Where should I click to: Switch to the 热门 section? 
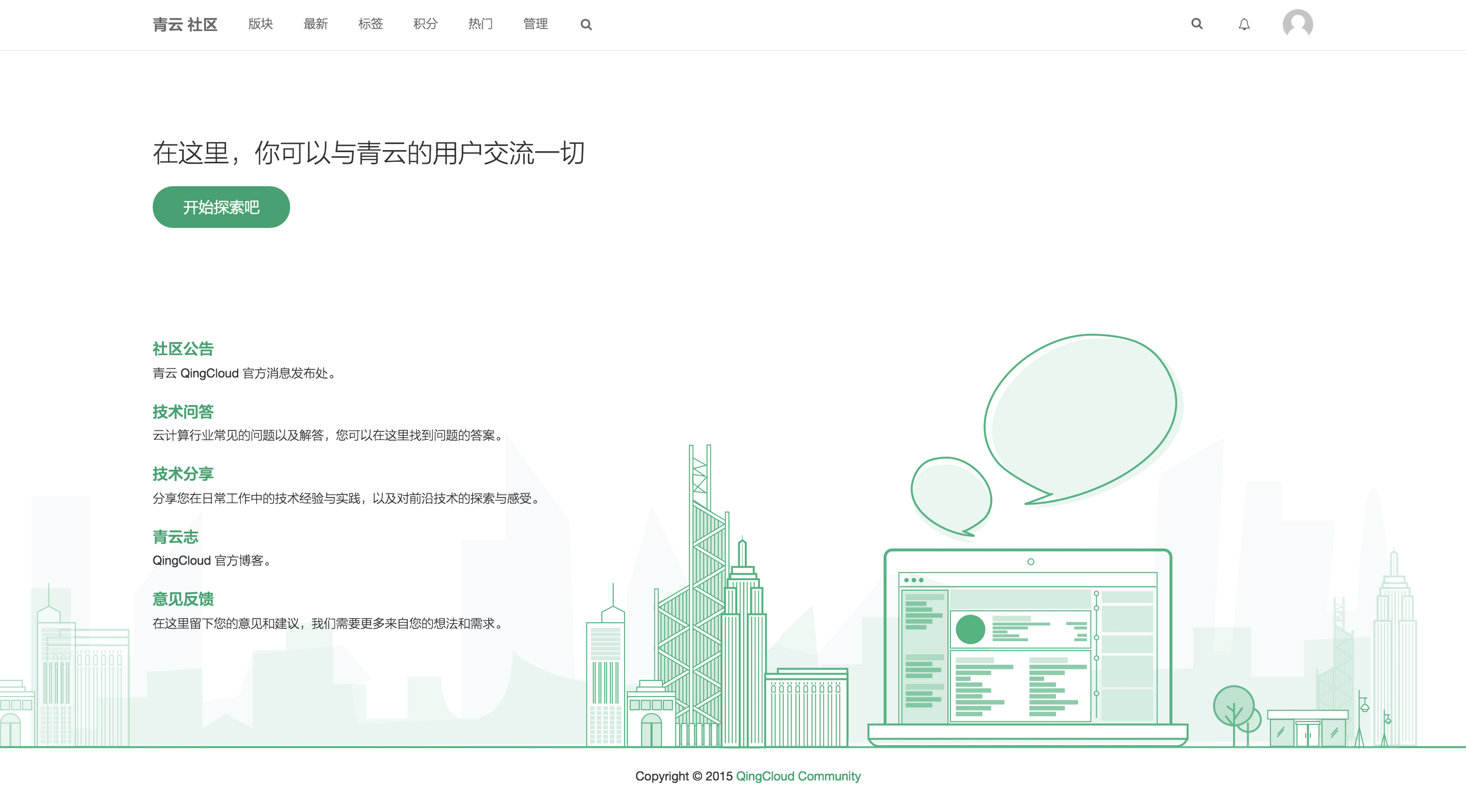(481, 24)
